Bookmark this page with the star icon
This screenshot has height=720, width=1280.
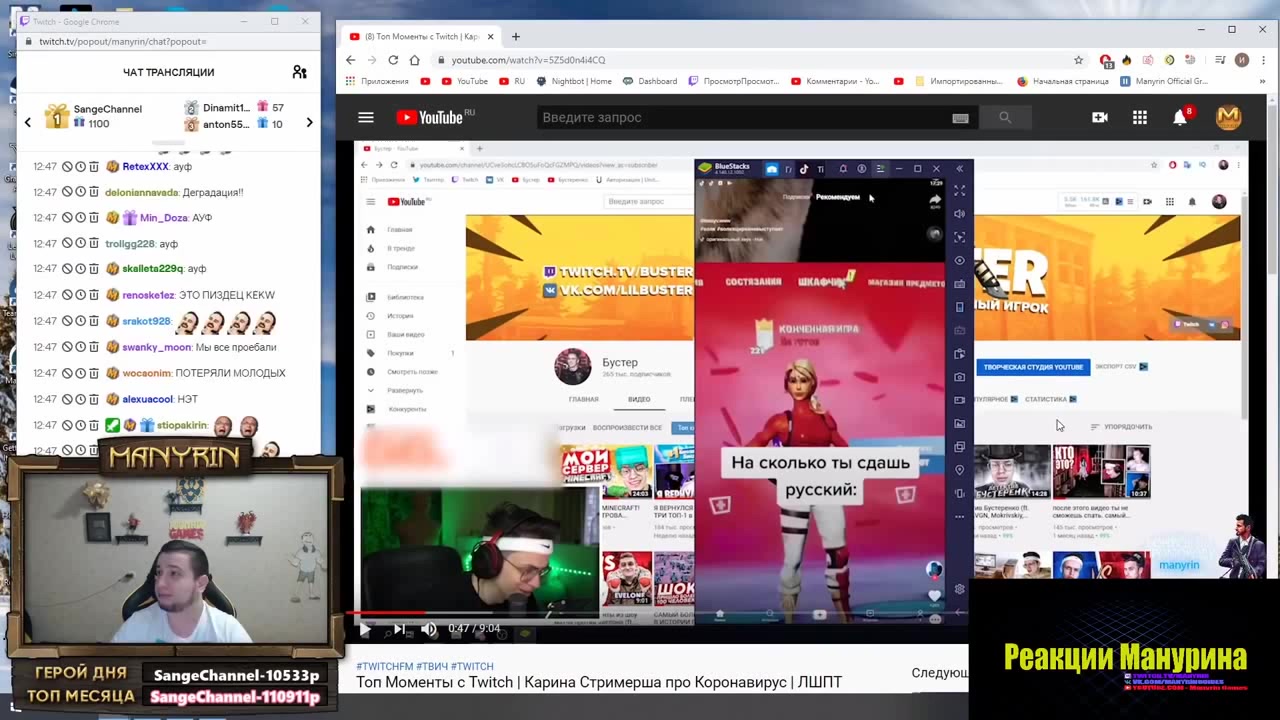[1078, 60]
